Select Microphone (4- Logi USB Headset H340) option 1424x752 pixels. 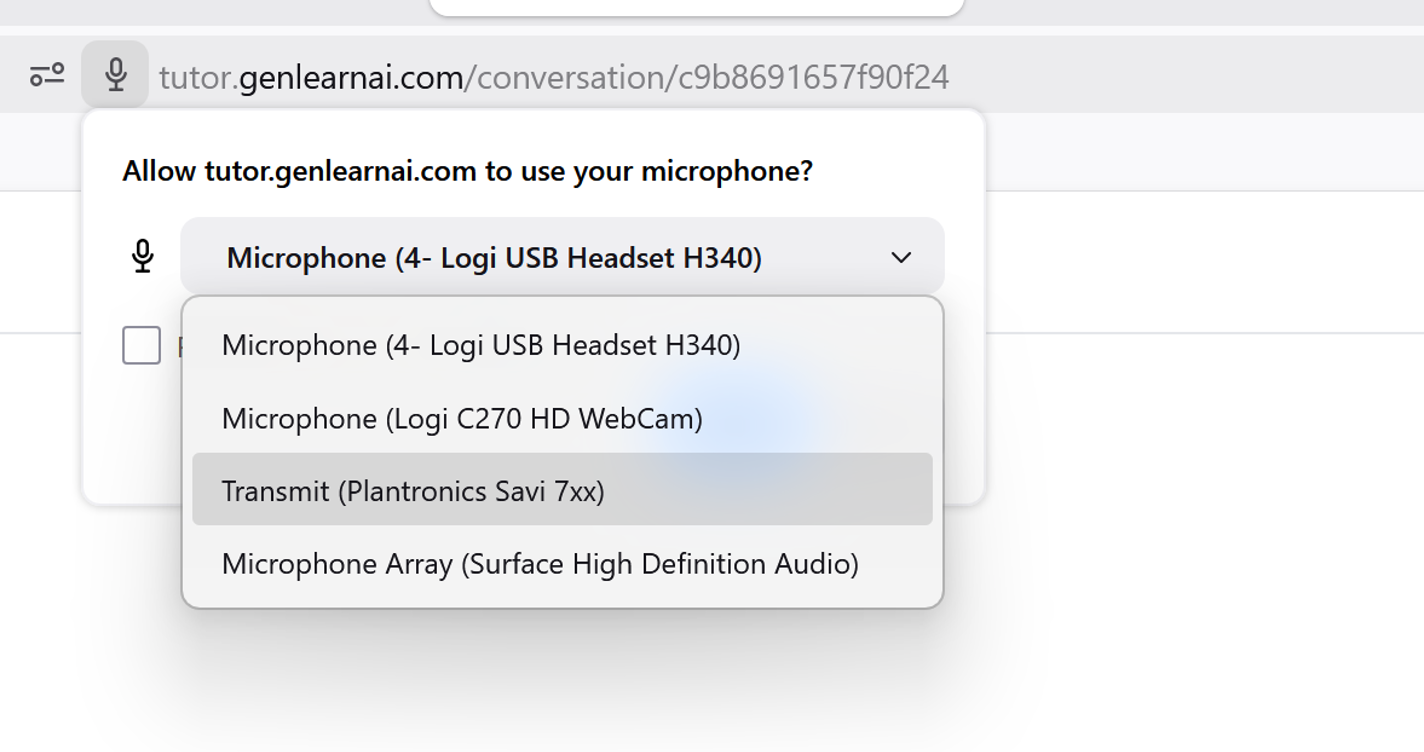(x=562, y=345)
